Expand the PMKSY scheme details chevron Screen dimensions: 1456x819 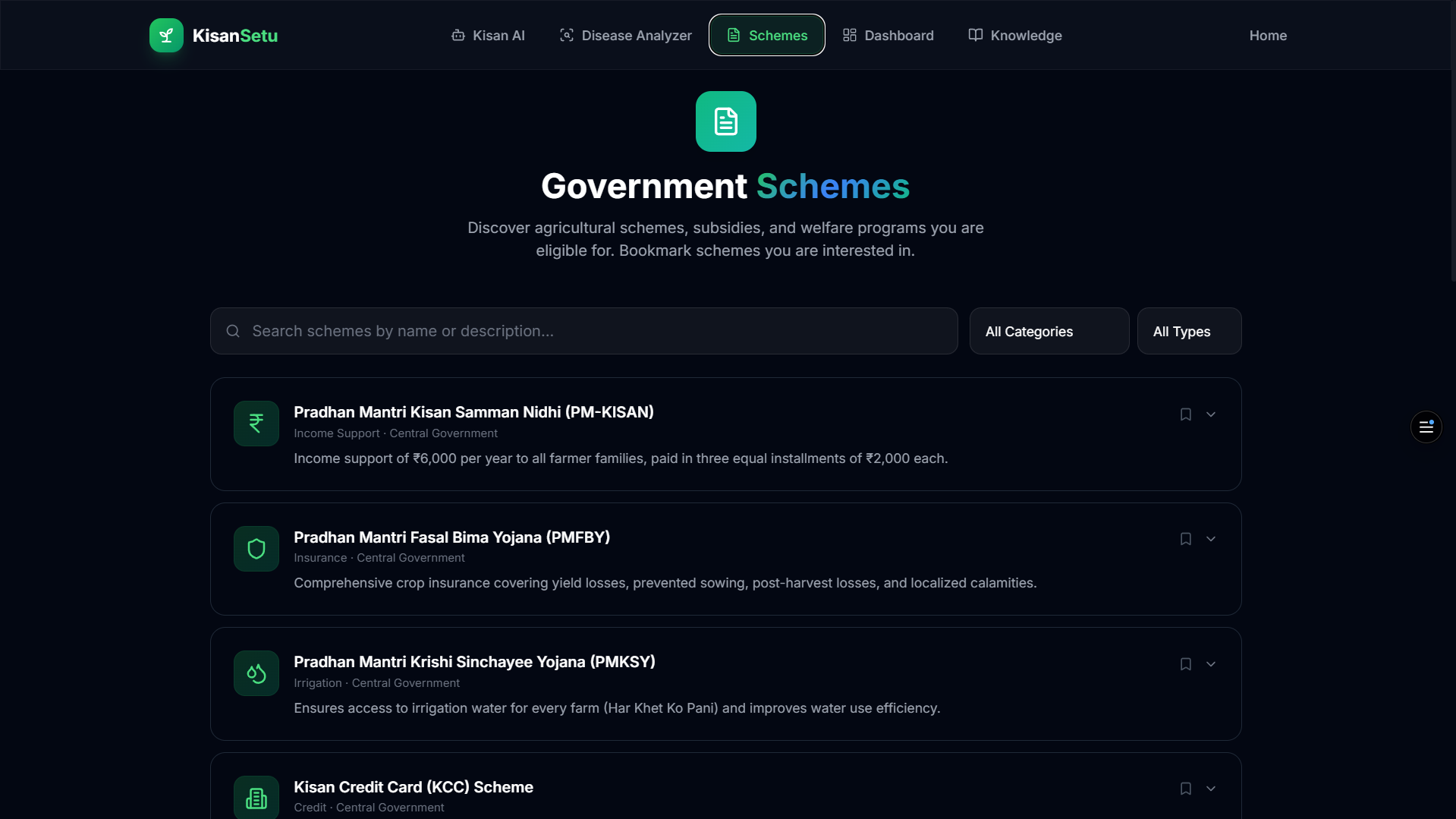(x=1211, y=664)
